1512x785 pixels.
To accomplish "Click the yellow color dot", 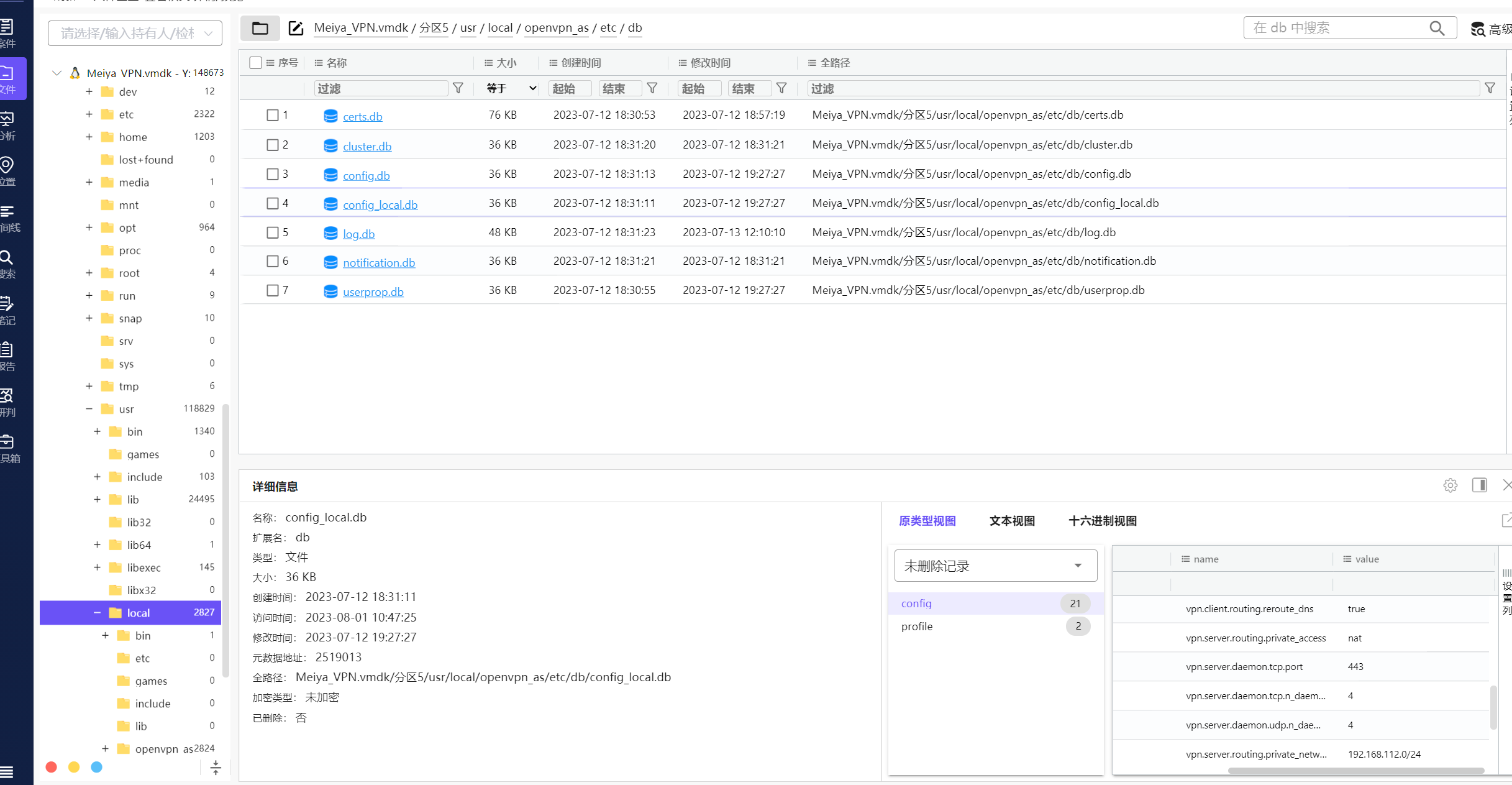I will (74, 767).
